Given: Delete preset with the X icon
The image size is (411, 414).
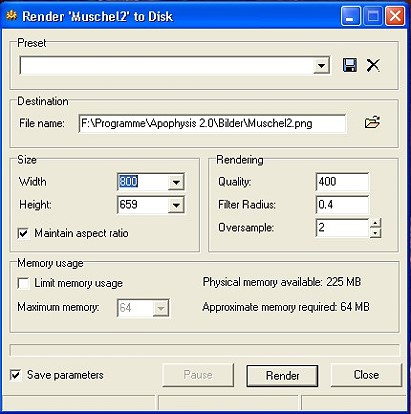Looking at the screenshot, I should (373, 65).
